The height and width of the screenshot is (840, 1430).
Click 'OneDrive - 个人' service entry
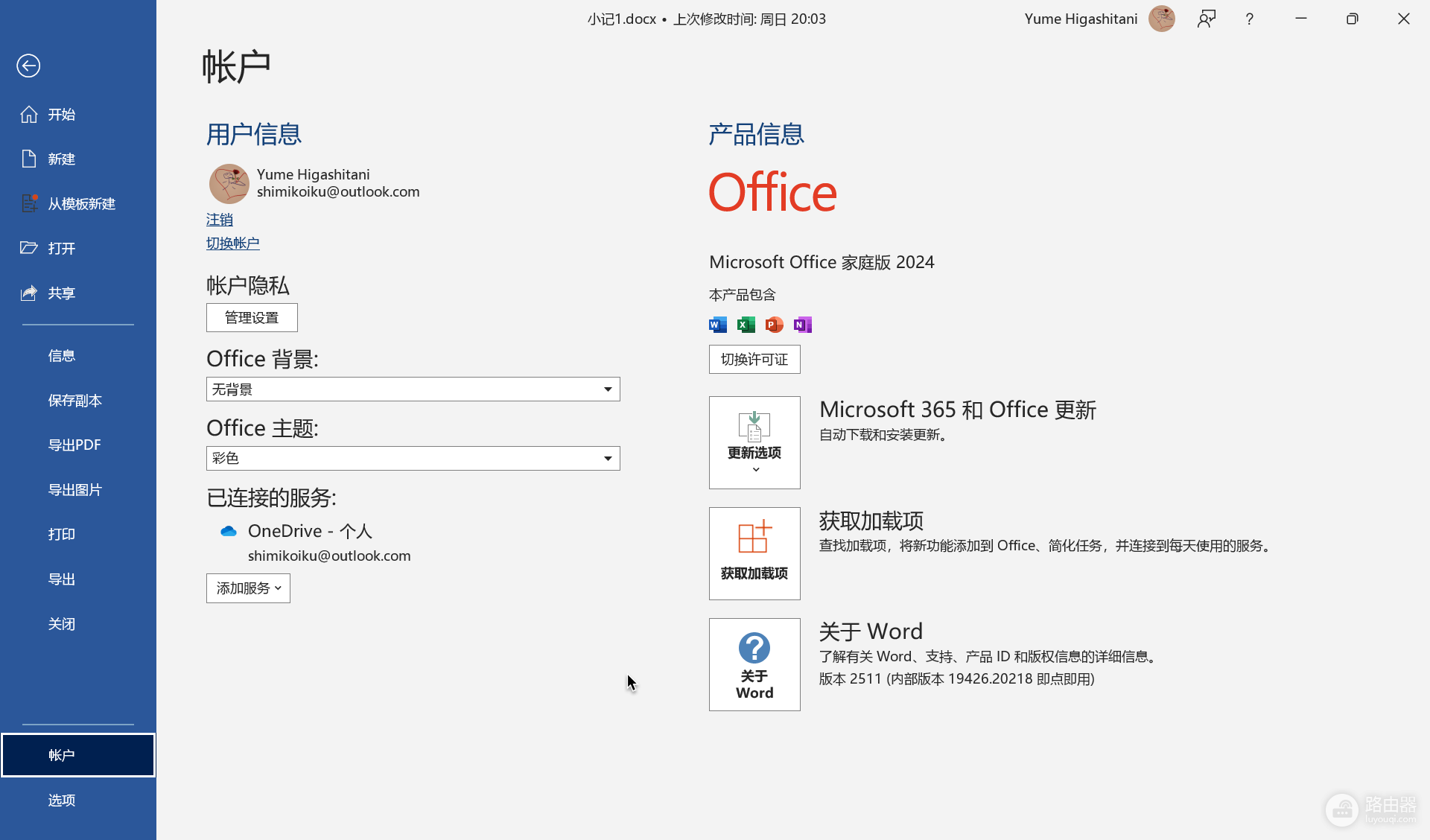coord(310,531)
